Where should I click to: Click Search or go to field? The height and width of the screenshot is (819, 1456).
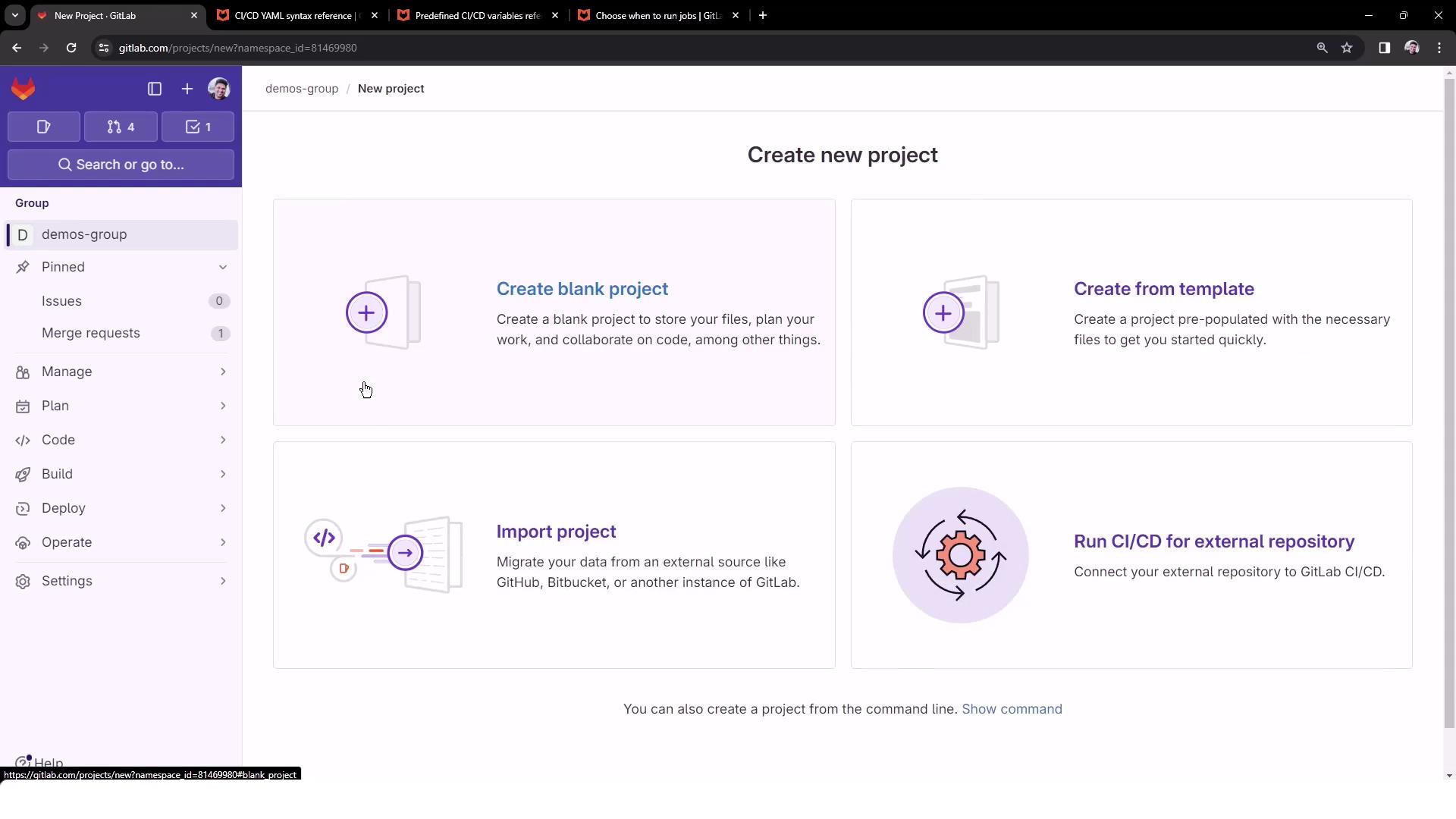click(x=121, y=165)
